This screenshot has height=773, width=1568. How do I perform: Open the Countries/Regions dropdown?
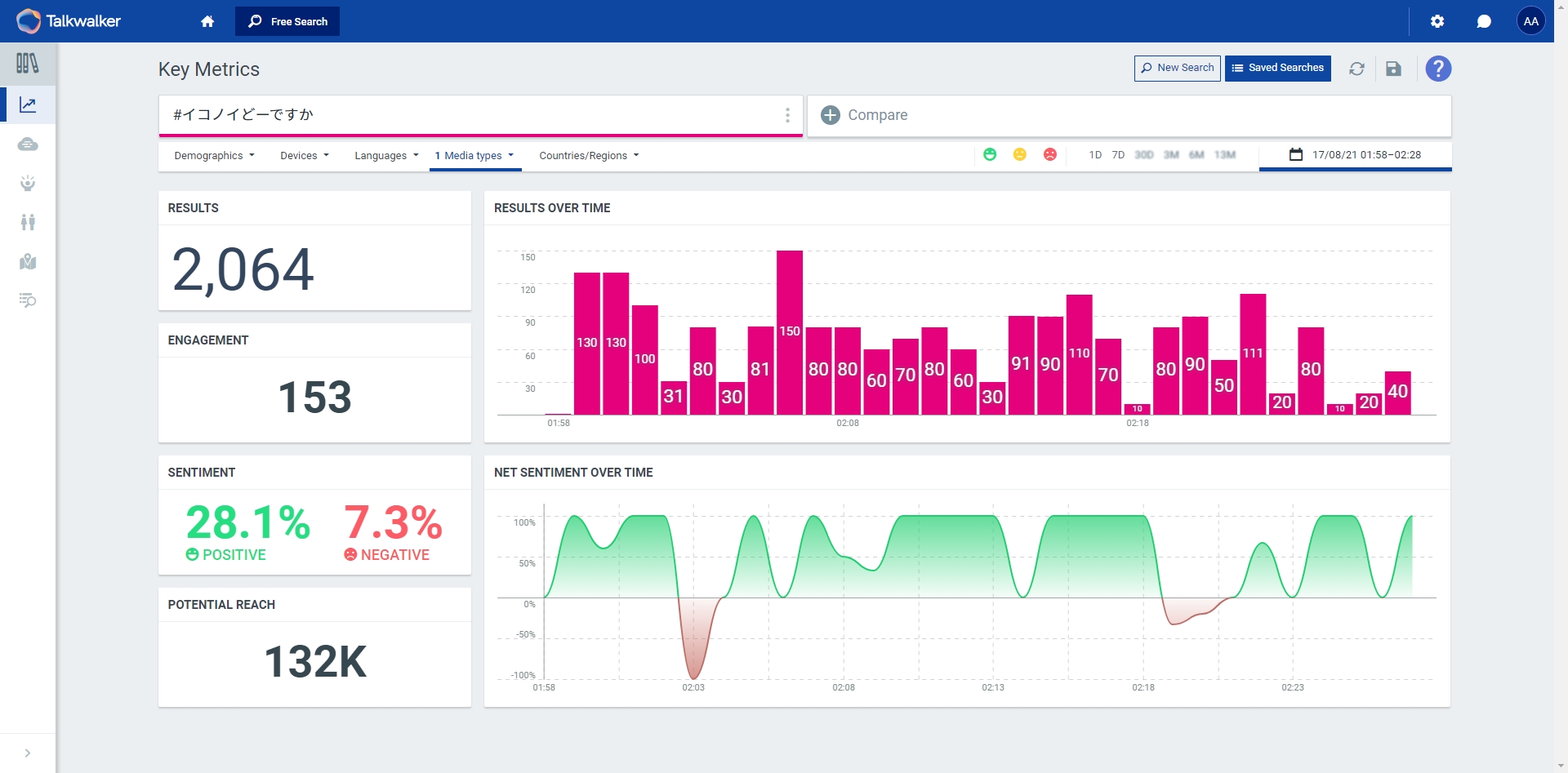tap(589, 155)
